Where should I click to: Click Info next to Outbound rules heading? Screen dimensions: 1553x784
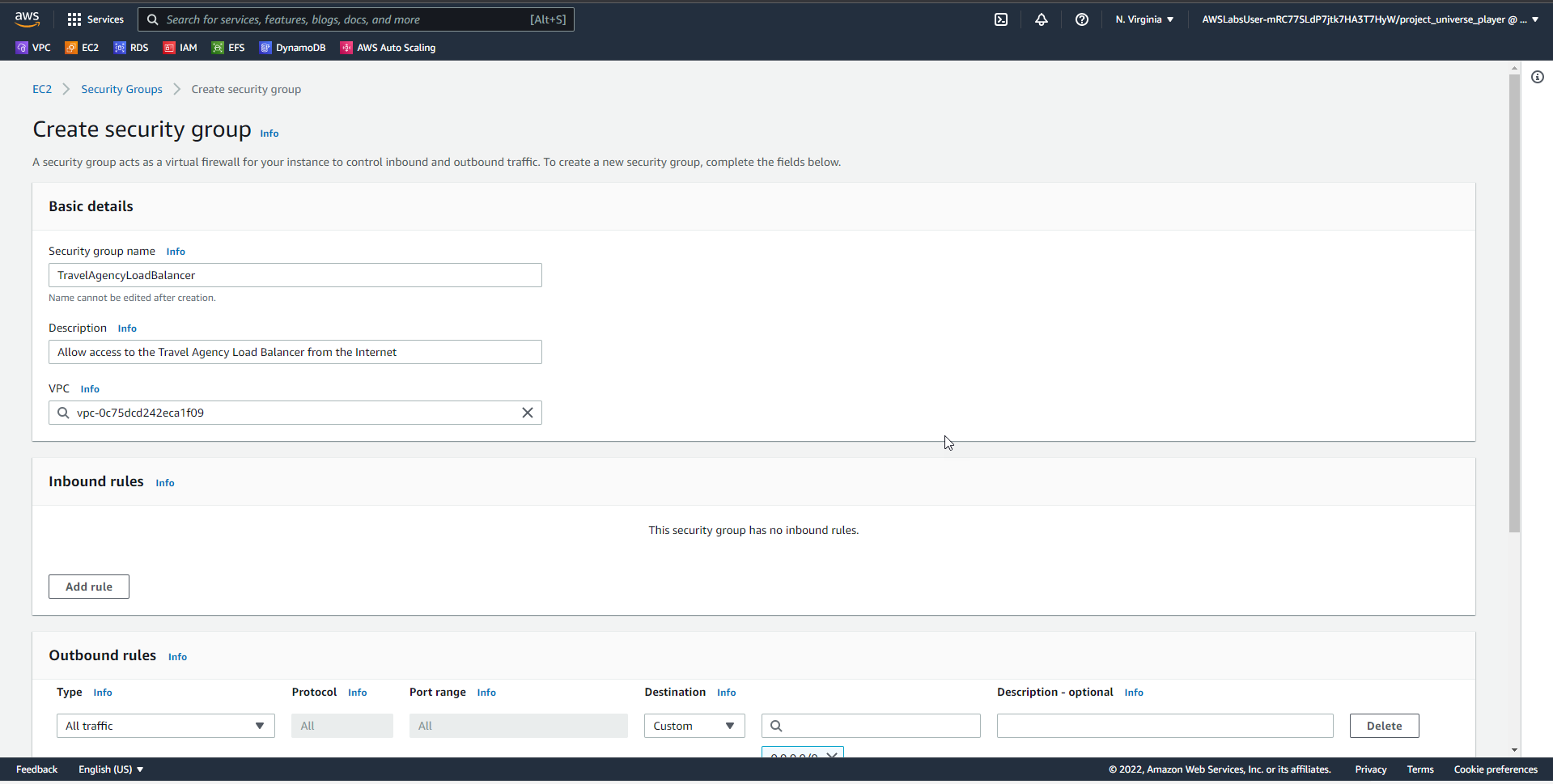[x=177, y=657]
